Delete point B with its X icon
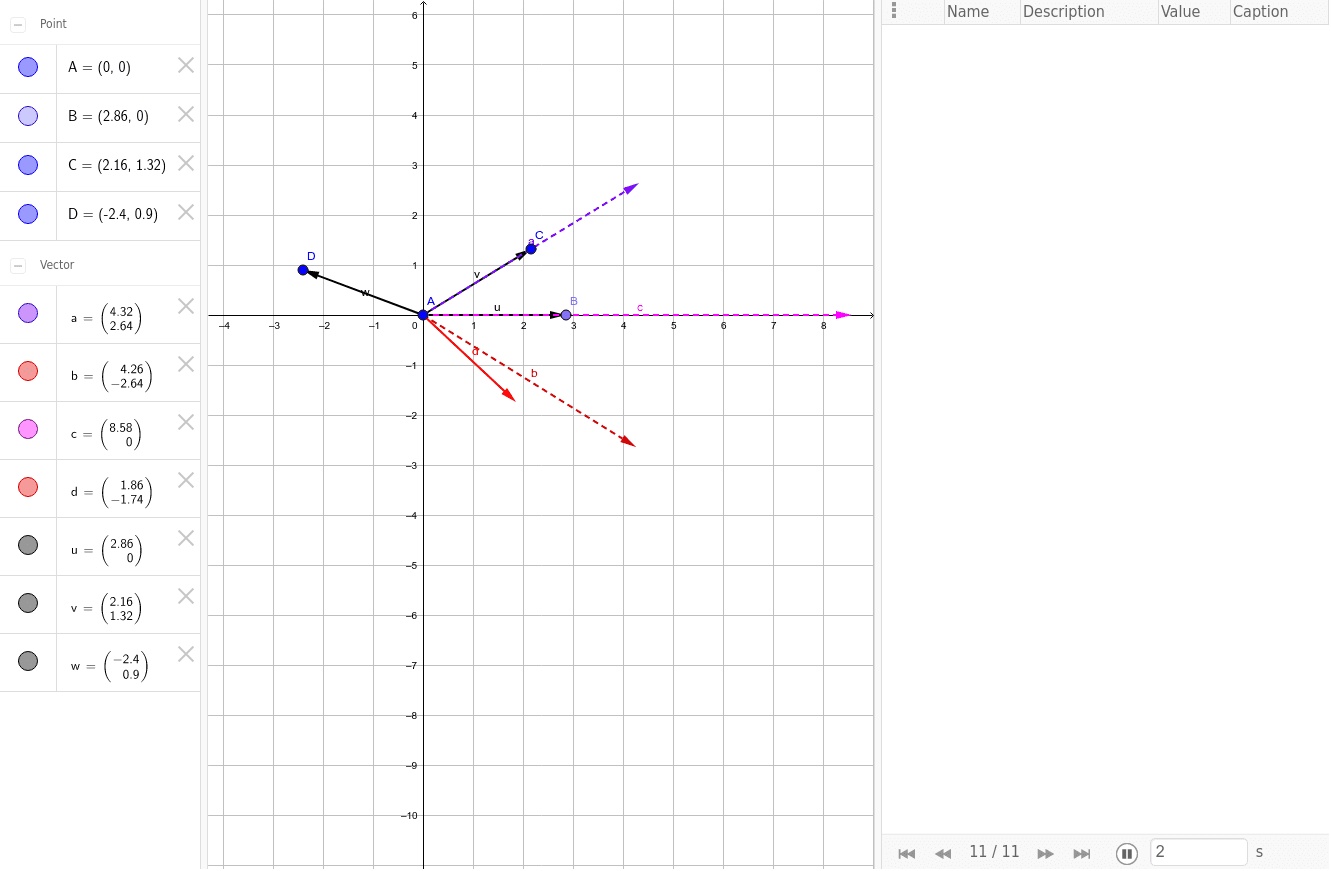 coord(186,114)
